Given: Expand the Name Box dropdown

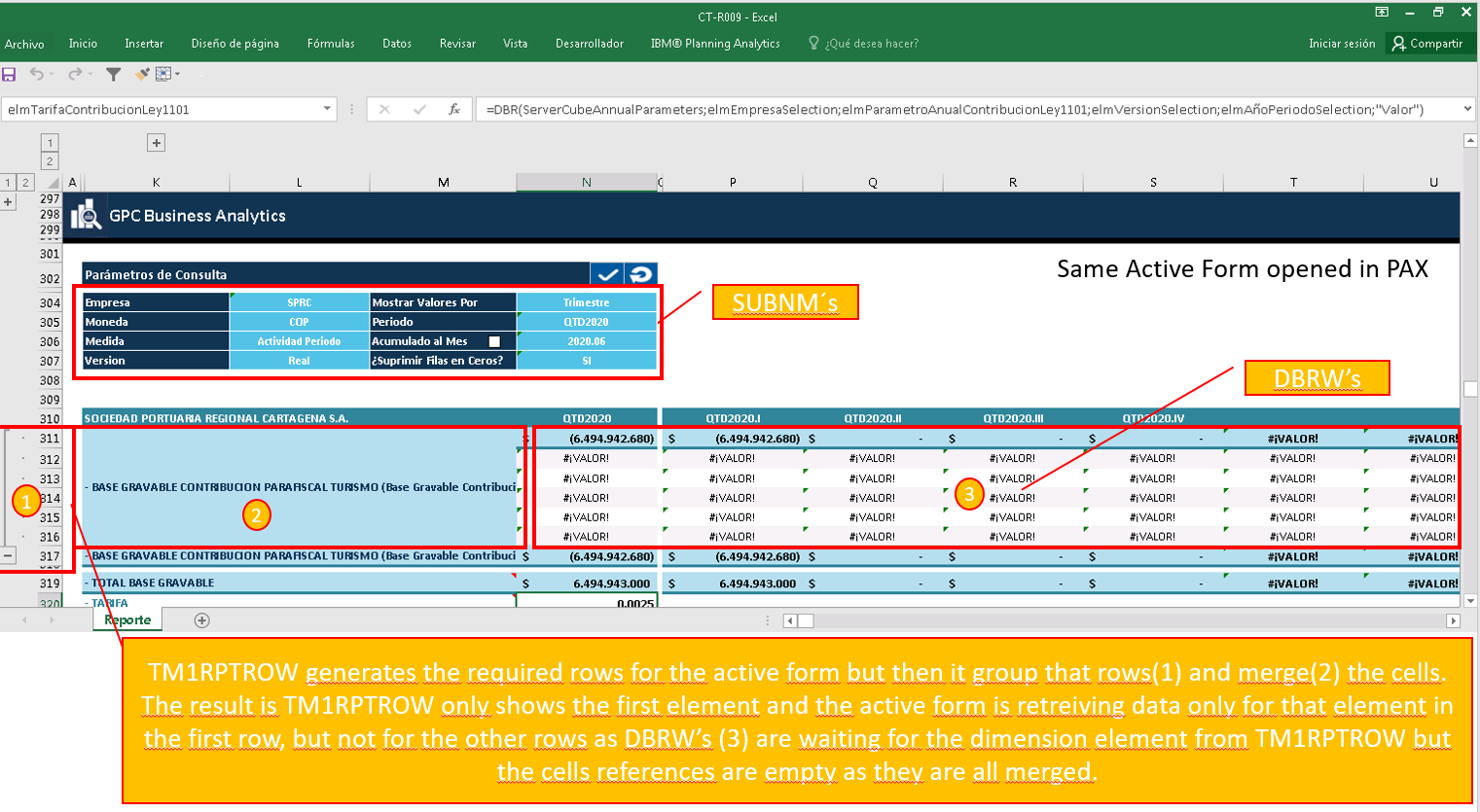Looking at the screenshot, I should coord(327,110).
